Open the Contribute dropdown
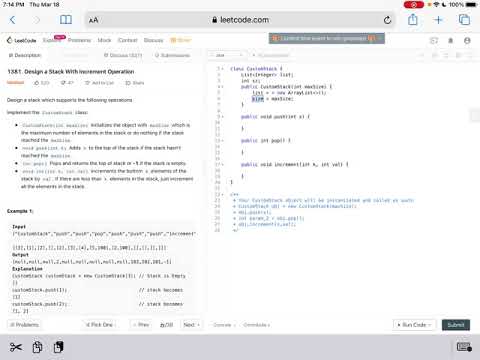The width and height of the screenshot is (480, 360). tap(256, 325)
